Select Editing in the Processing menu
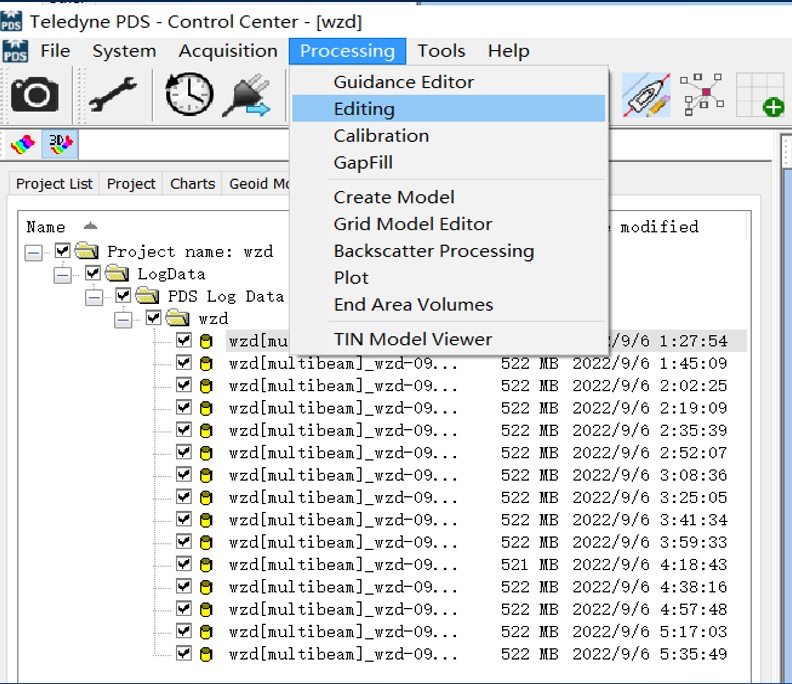792x684 pixels. pyautogui.click(x=449, y=109)
